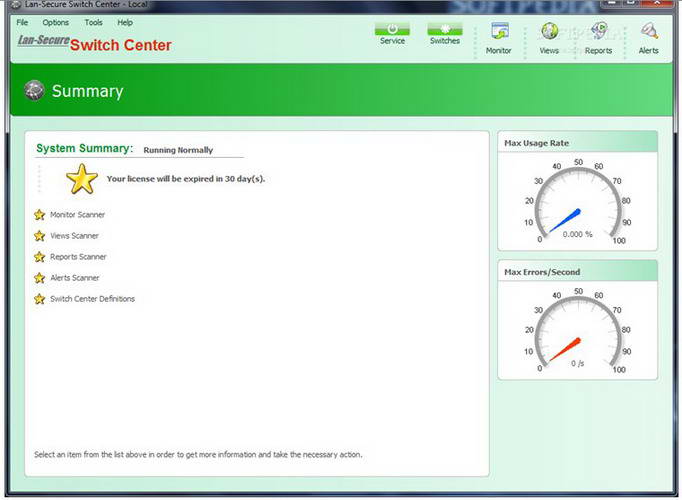Click the Service power button

tap(392, 29)
